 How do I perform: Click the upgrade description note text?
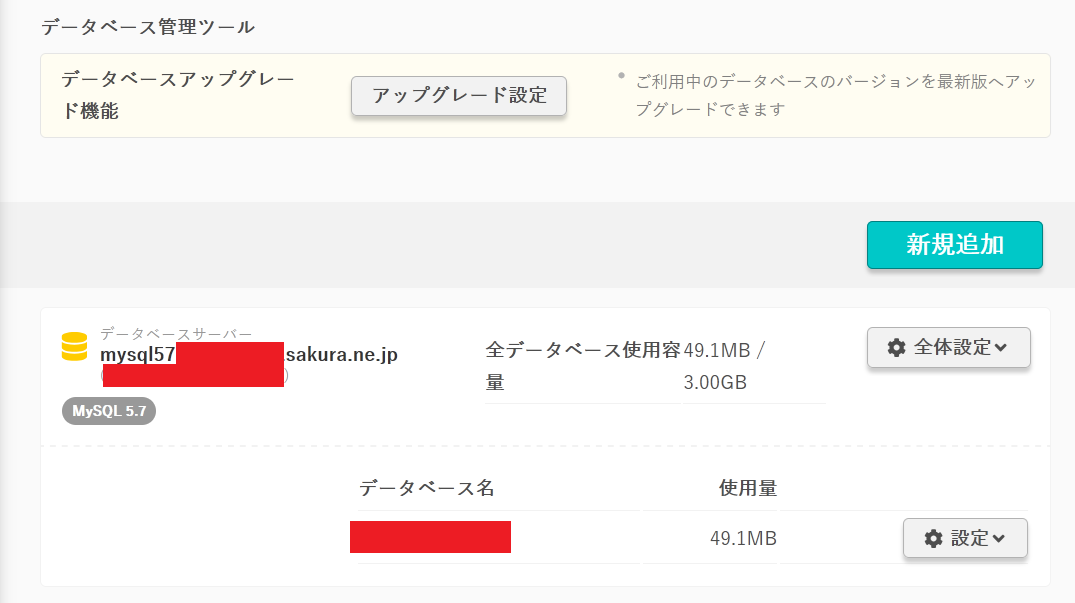click(x=835, y=96)
